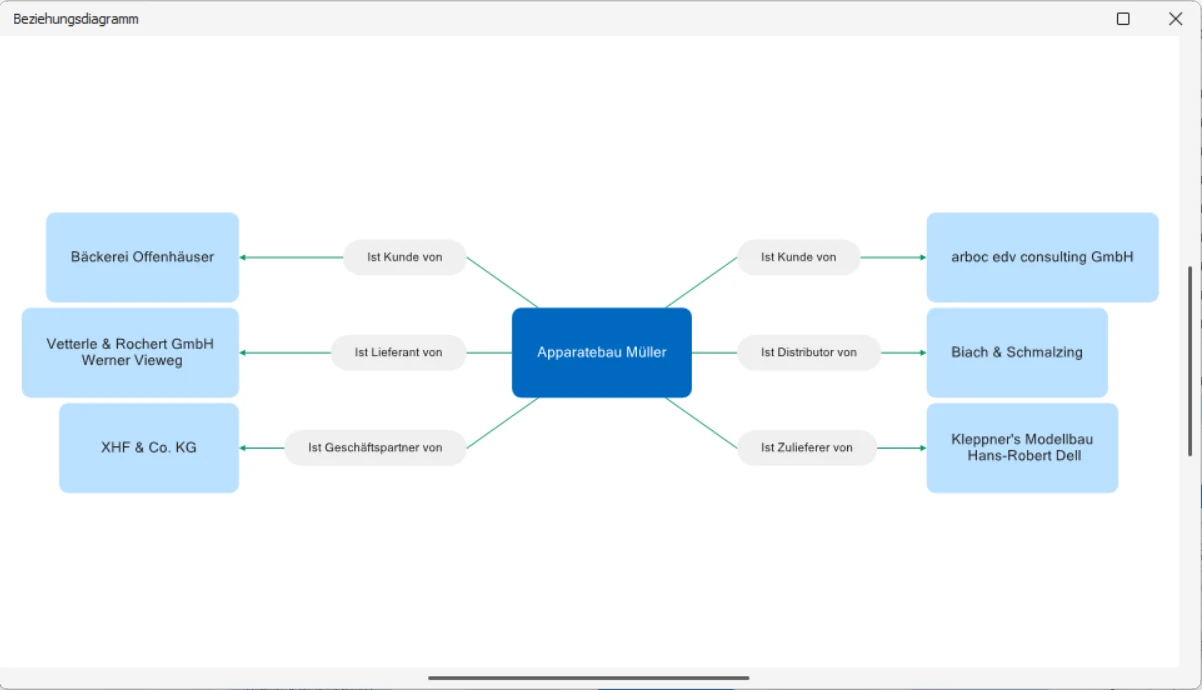1202x690 pixels.
Task: Select the 'Ist Distributor von' relation label
Action: point(809,352)
